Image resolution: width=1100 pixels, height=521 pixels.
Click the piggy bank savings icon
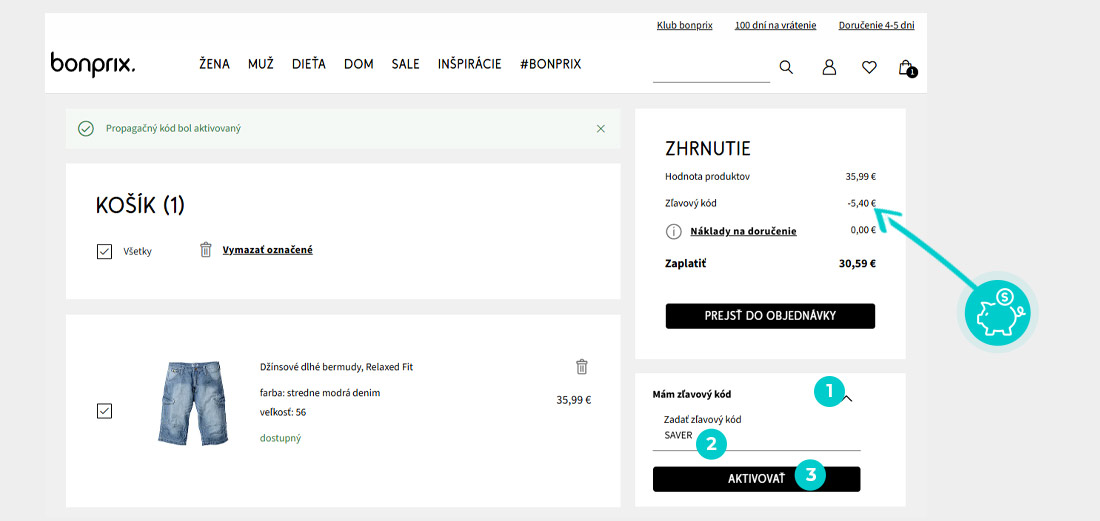tap(998, 310)
